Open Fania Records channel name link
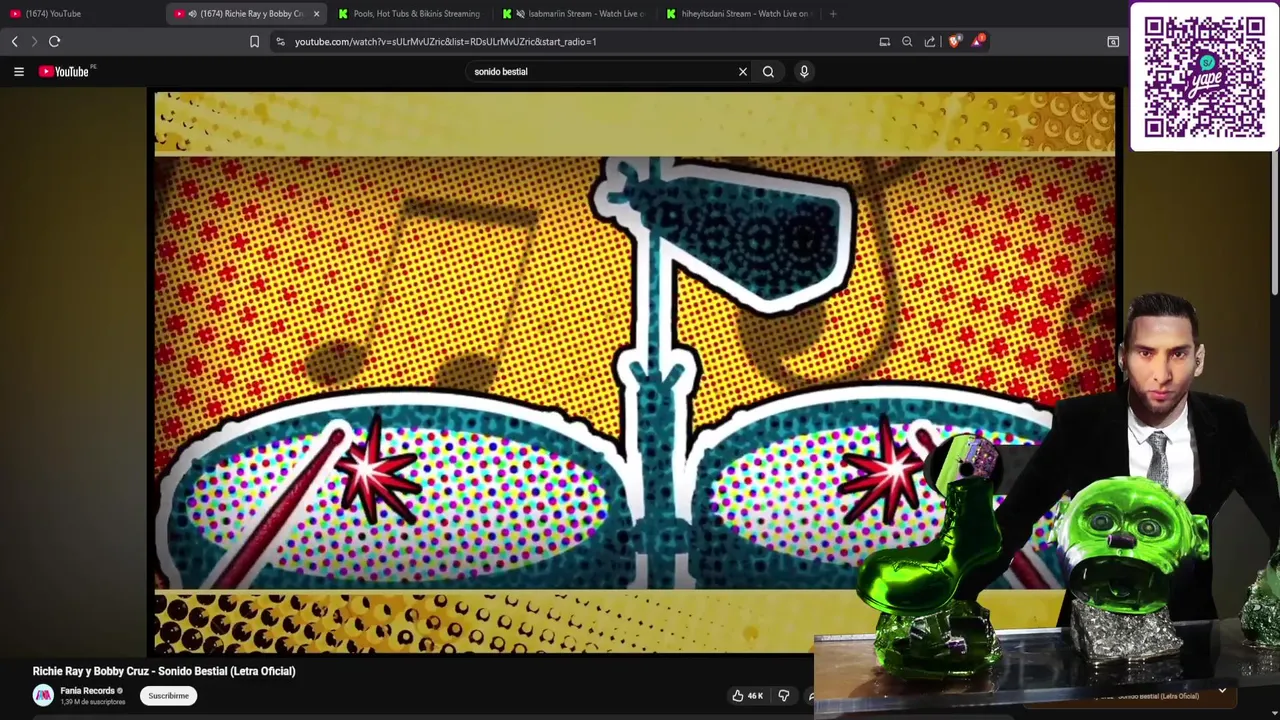Image resolution: width=1280 pixels, height=720 pixels. click(87, 690)
